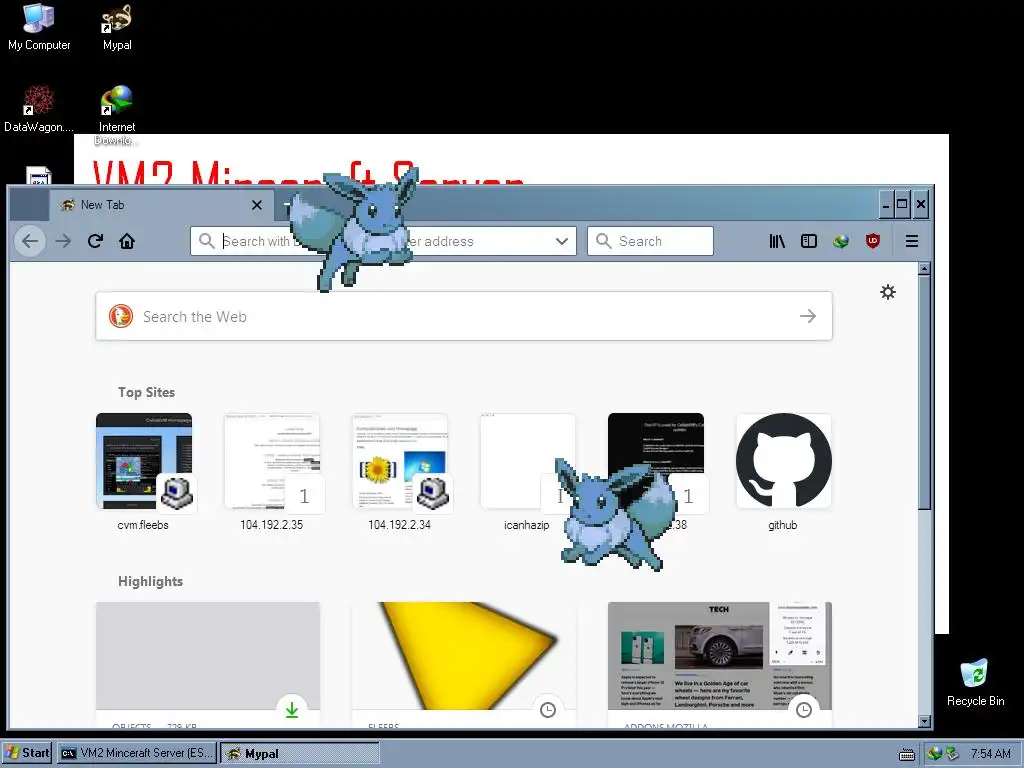Click the Mypal taskbar button
This screenshot has width=1024, height=768.
tap(300, 753)
